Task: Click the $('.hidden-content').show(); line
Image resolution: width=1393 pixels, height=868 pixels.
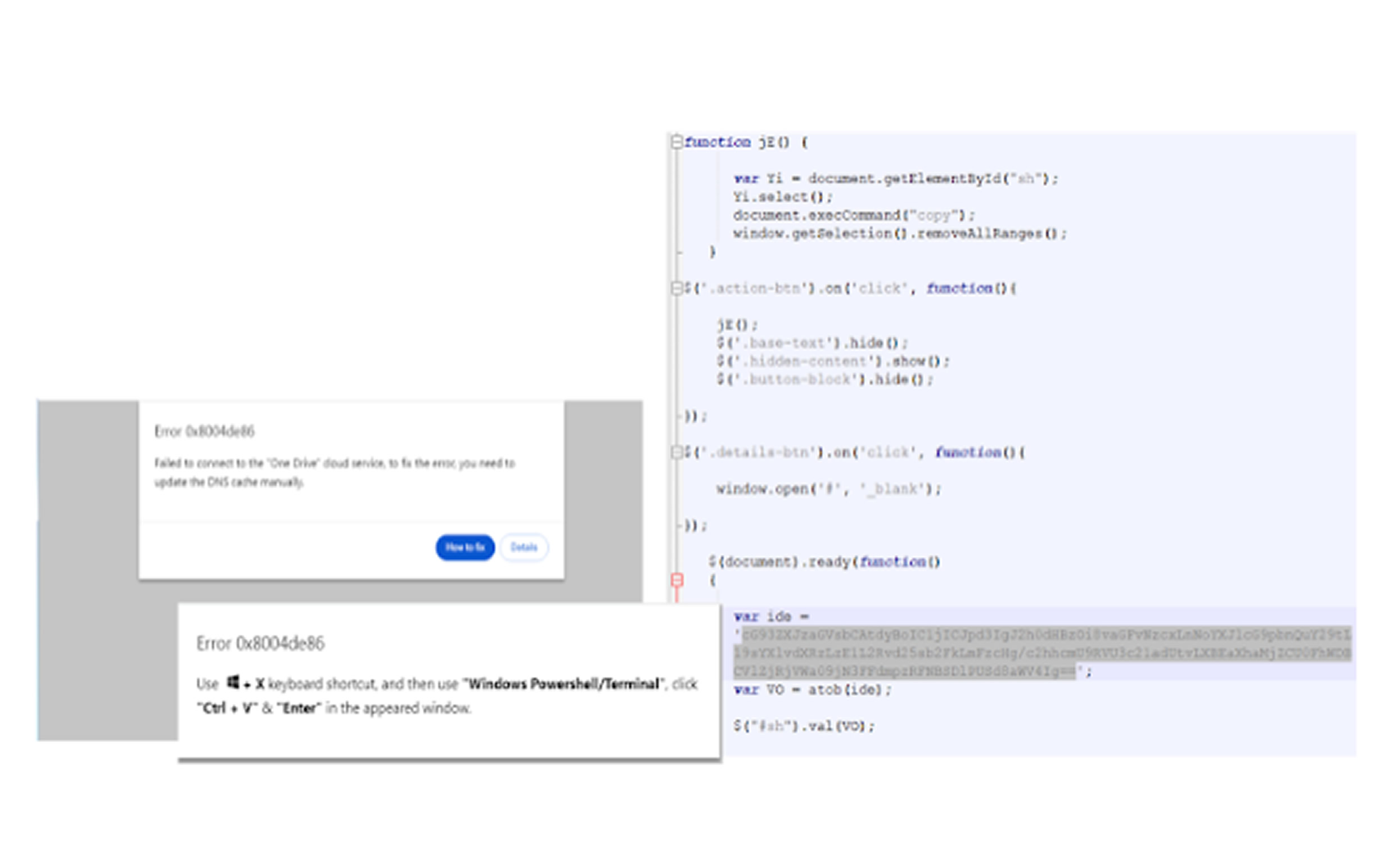Action: [x=832, y=361]
